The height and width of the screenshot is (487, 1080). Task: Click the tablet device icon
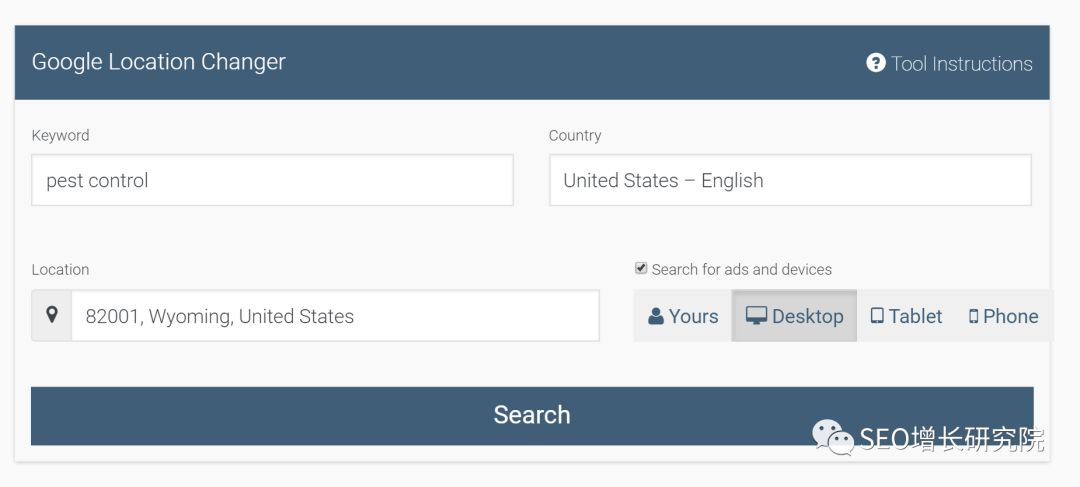tap(877, 316)
